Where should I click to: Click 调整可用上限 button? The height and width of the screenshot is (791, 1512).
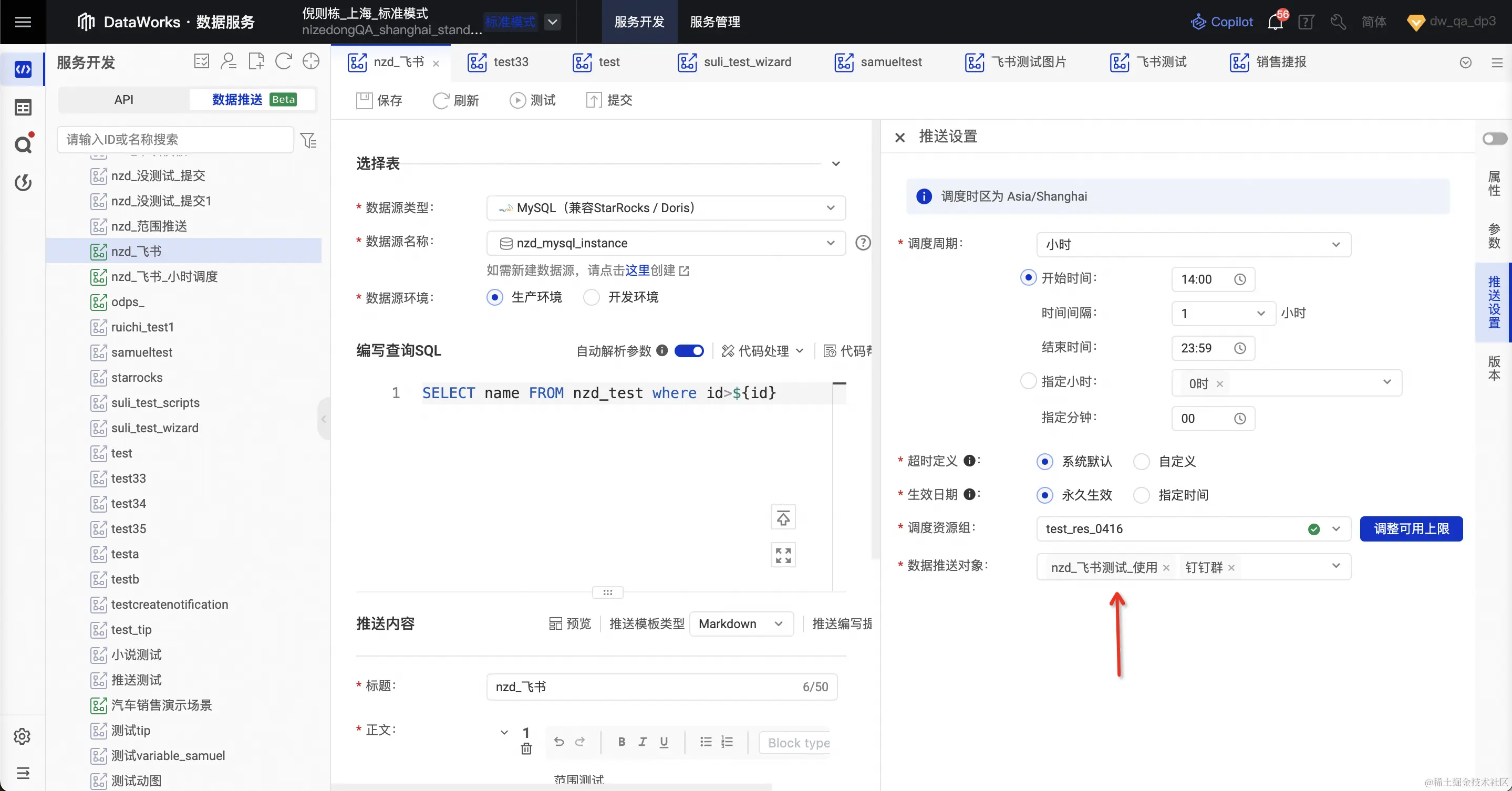1411,529
